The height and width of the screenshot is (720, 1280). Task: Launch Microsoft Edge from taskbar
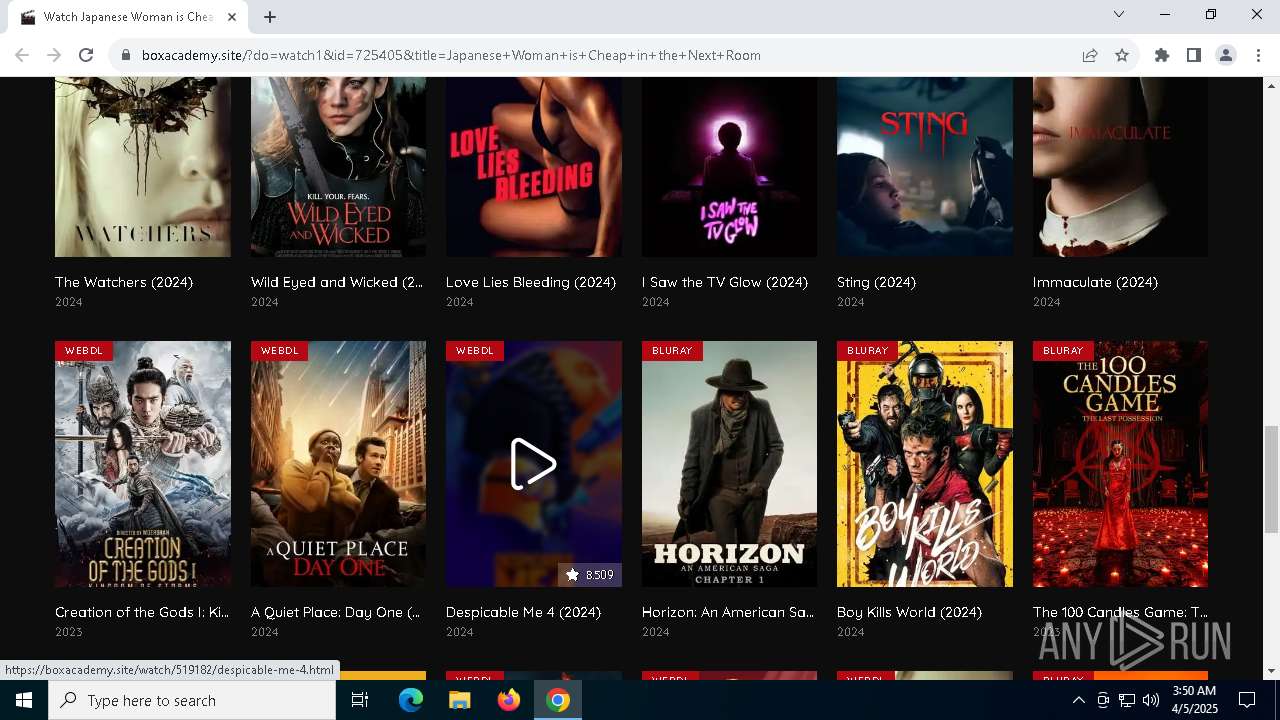pyautogui.click(x=411, y=700)
